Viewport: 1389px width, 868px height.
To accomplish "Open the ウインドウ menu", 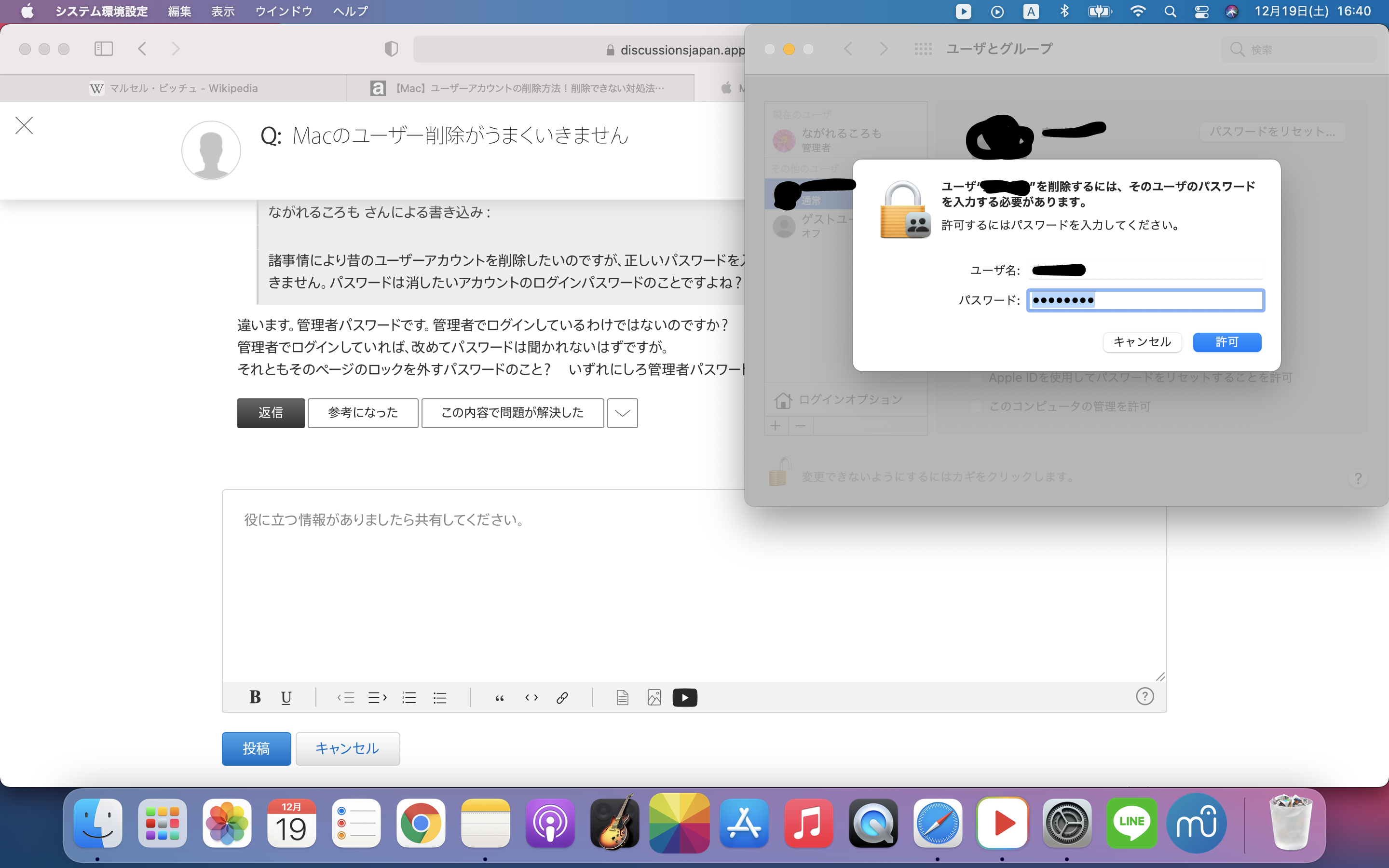I will 284,12.
